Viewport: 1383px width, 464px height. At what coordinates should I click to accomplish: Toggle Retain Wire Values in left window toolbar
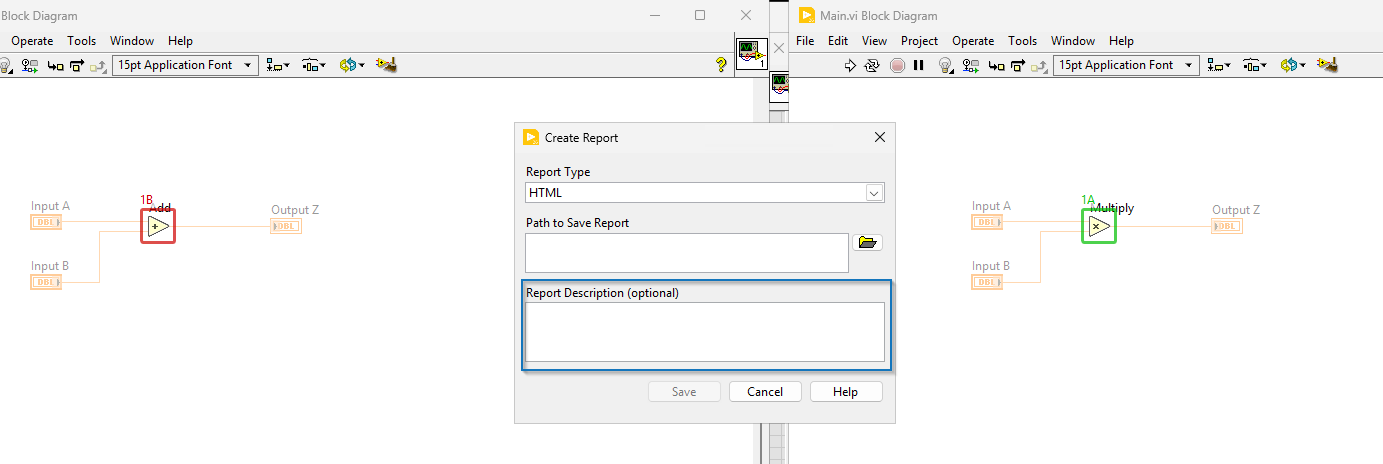point(30,66)
